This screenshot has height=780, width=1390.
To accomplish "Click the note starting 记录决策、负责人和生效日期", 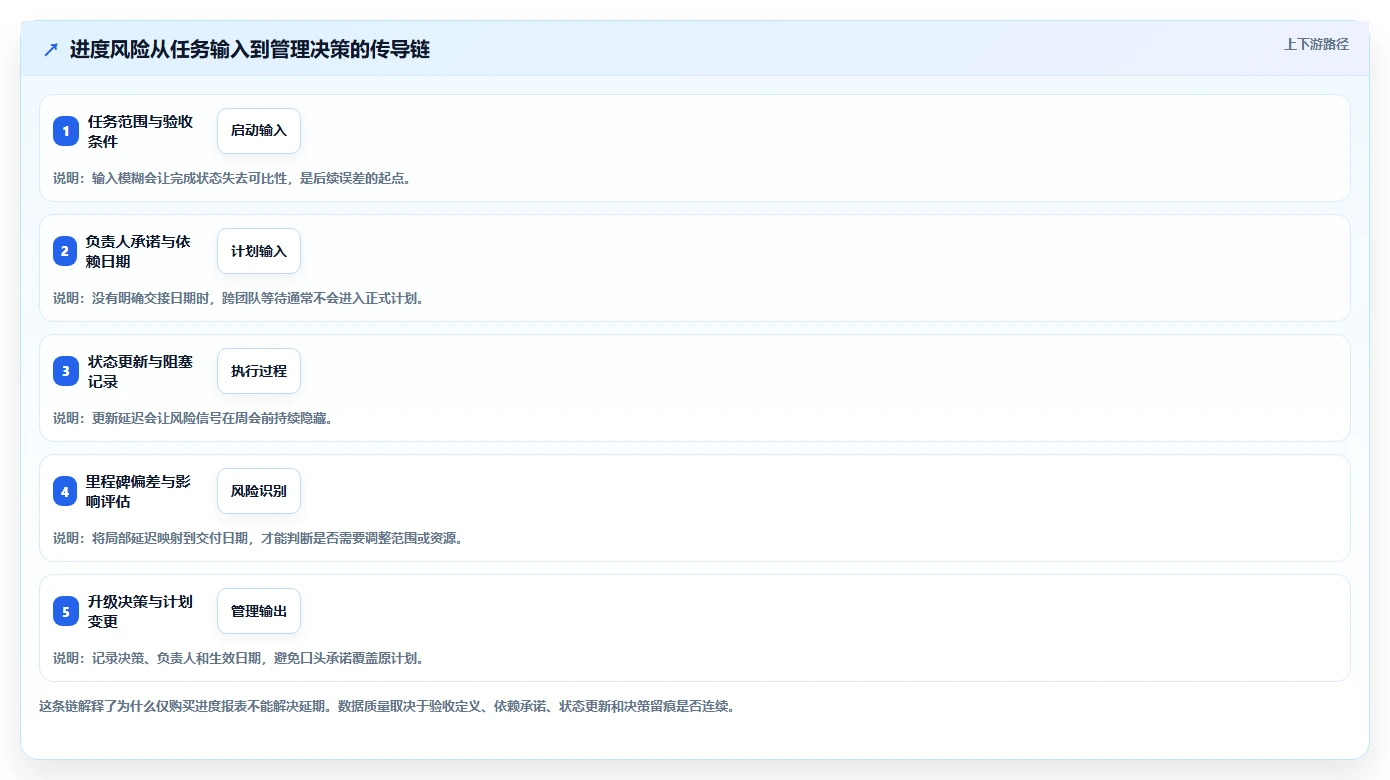I will pyautogui.click(x=239, y=658).
